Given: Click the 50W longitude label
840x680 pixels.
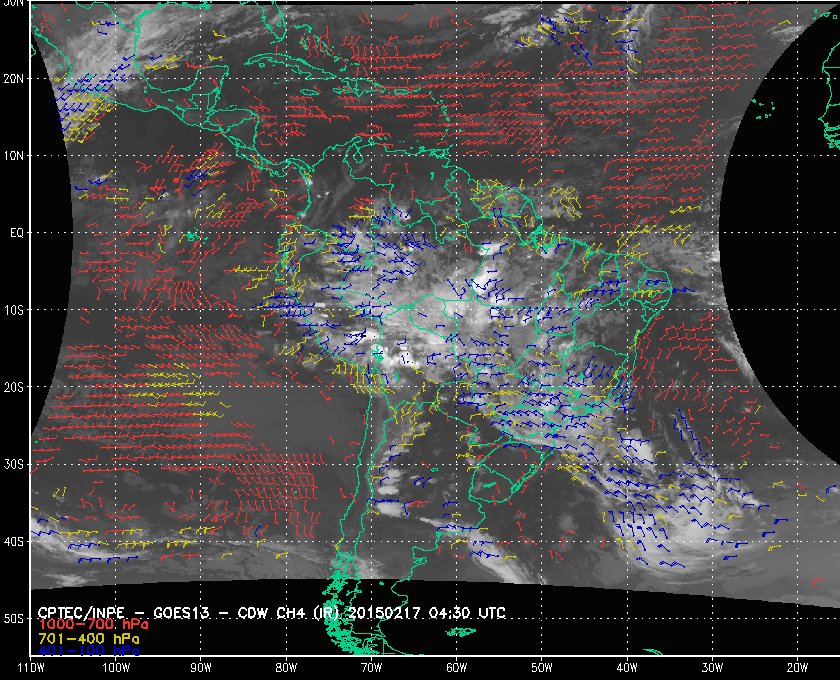Looking at the screenshot, I should pyautogui.click(x=542, y=668).
